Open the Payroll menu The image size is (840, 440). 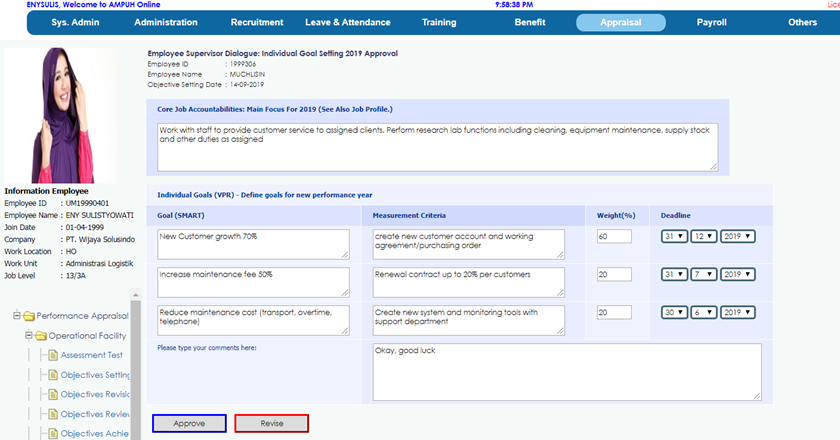point(711,22)
